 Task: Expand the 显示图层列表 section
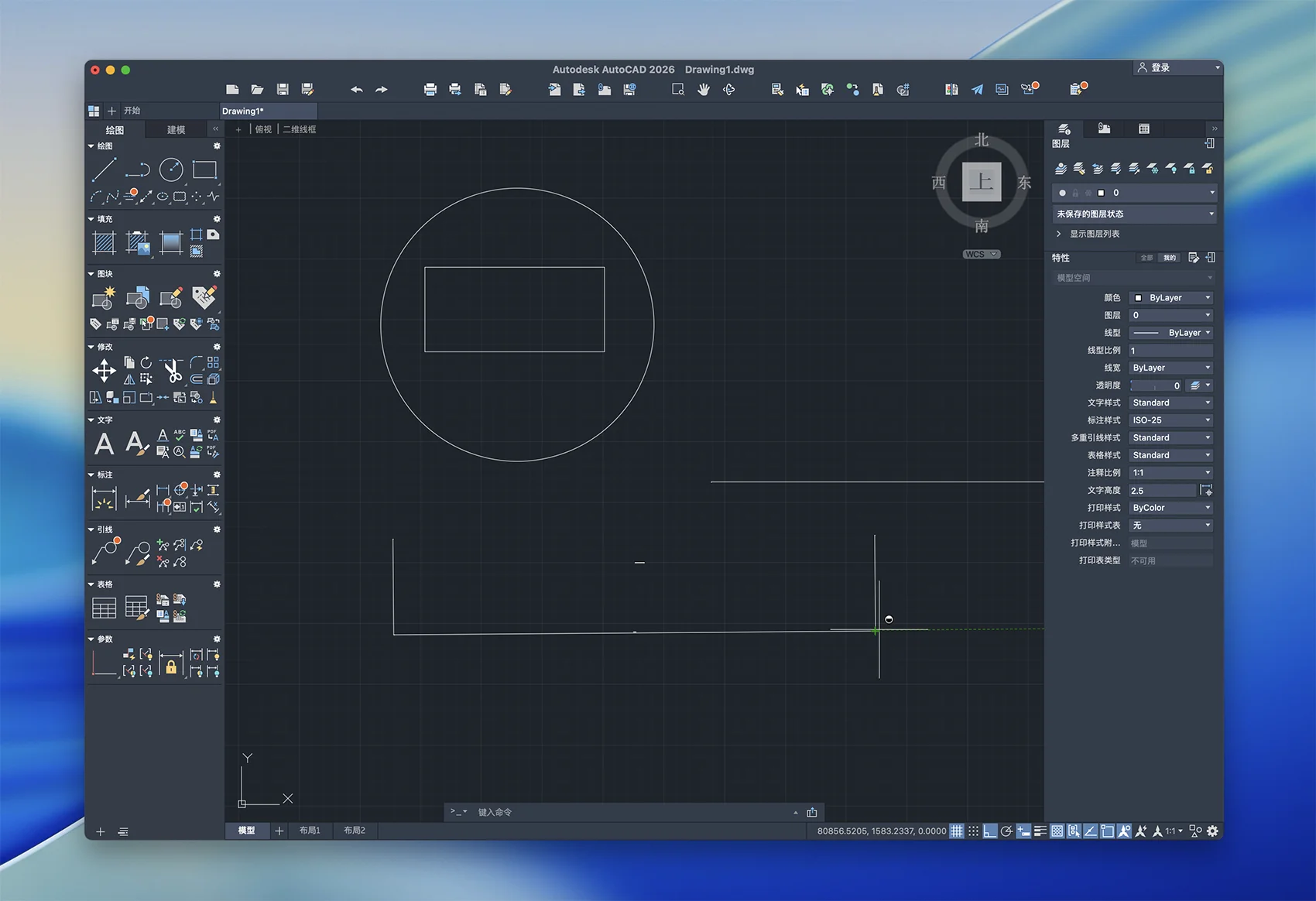click(1094, 234)
